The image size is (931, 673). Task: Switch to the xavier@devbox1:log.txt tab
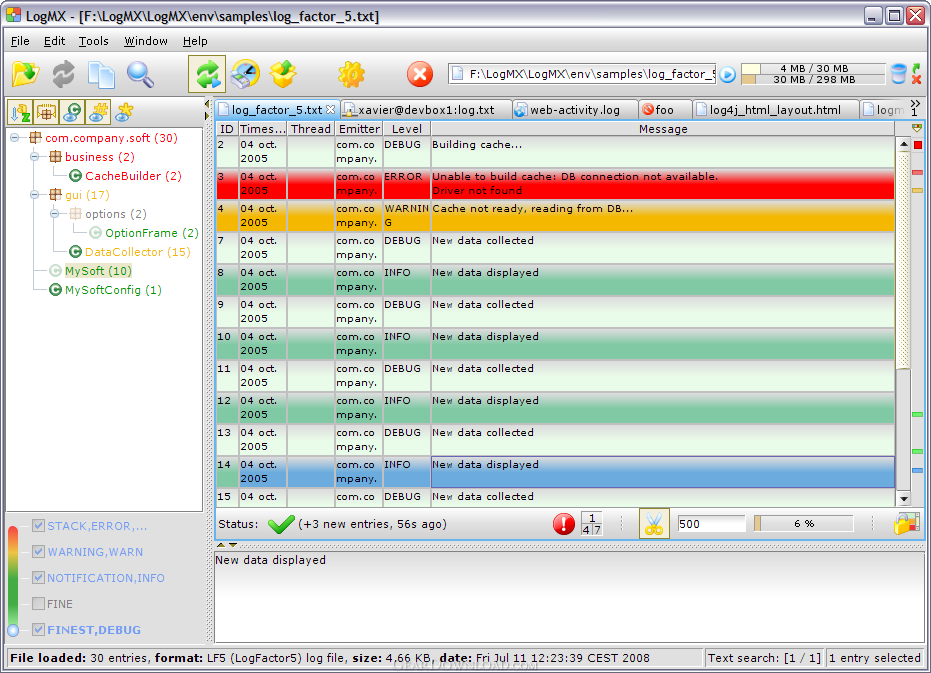426,110
